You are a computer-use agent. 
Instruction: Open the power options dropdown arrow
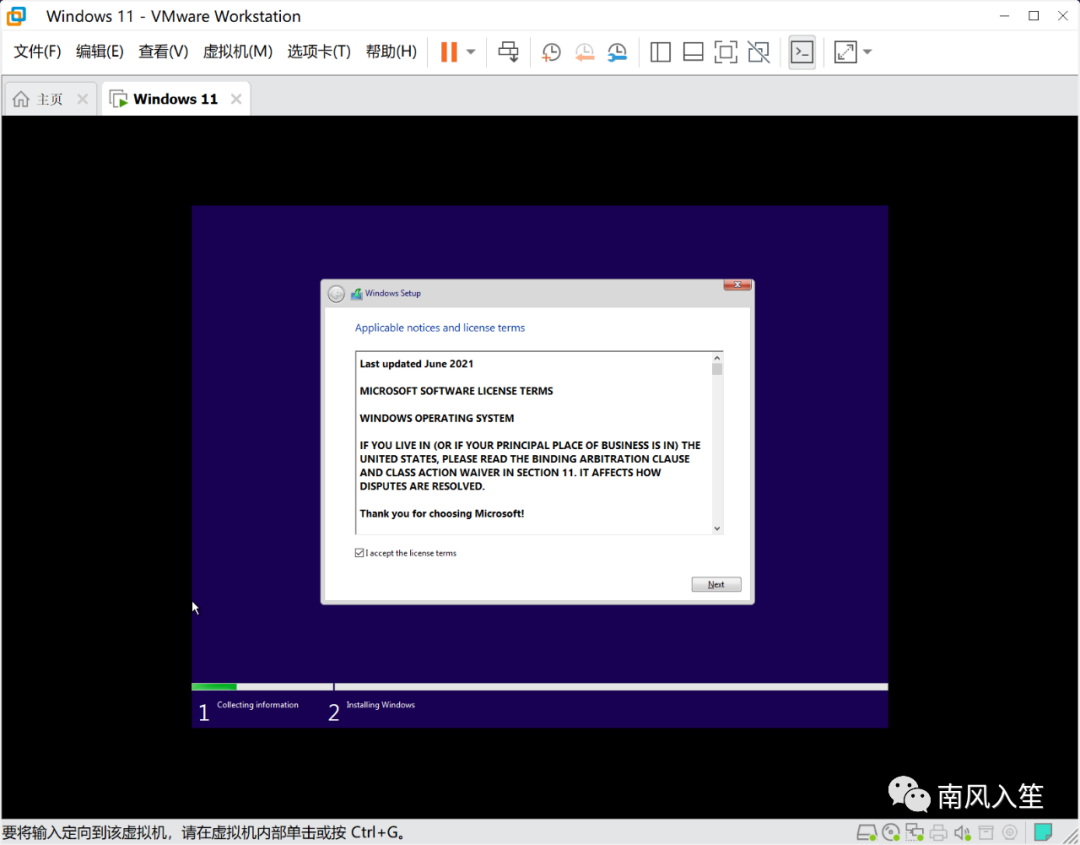tap(471, 52)
